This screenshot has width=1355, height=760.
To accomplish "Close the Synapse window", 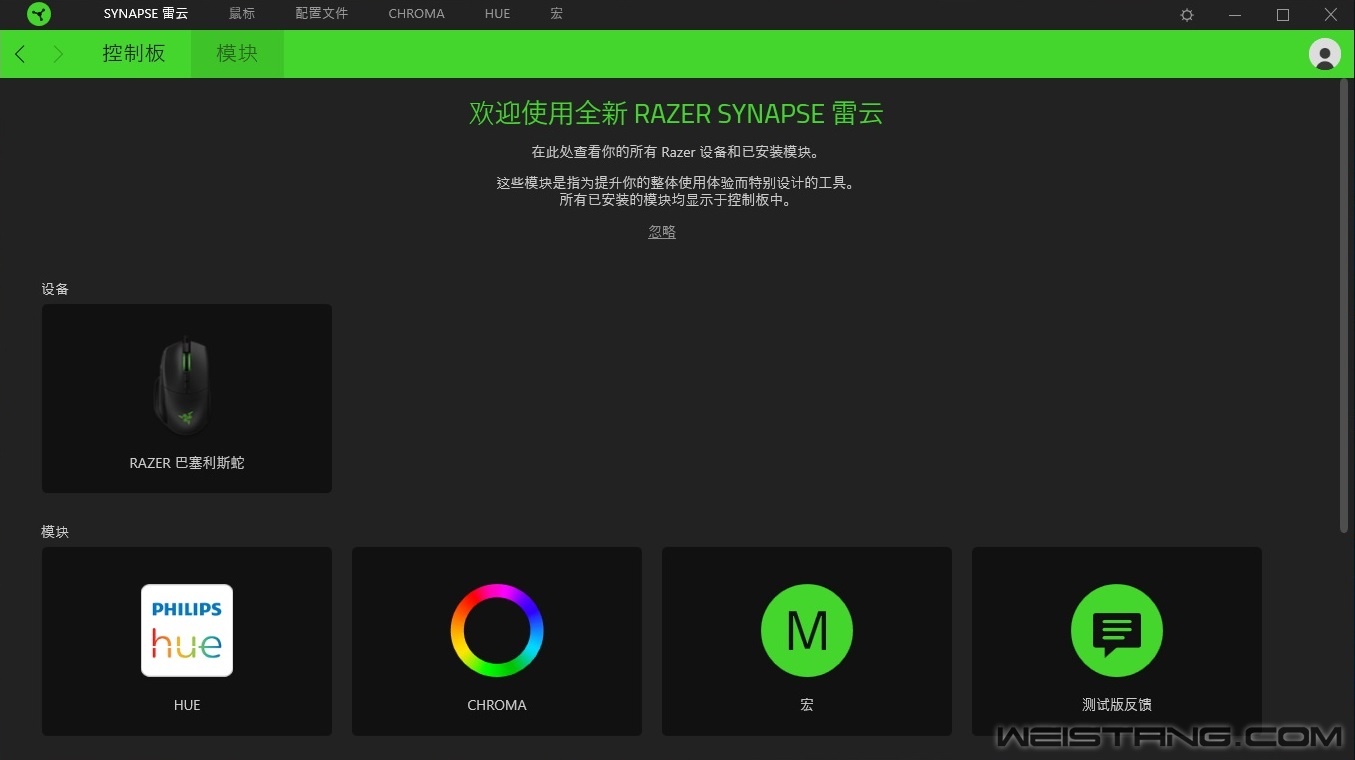I will [x=1331, y=15].
